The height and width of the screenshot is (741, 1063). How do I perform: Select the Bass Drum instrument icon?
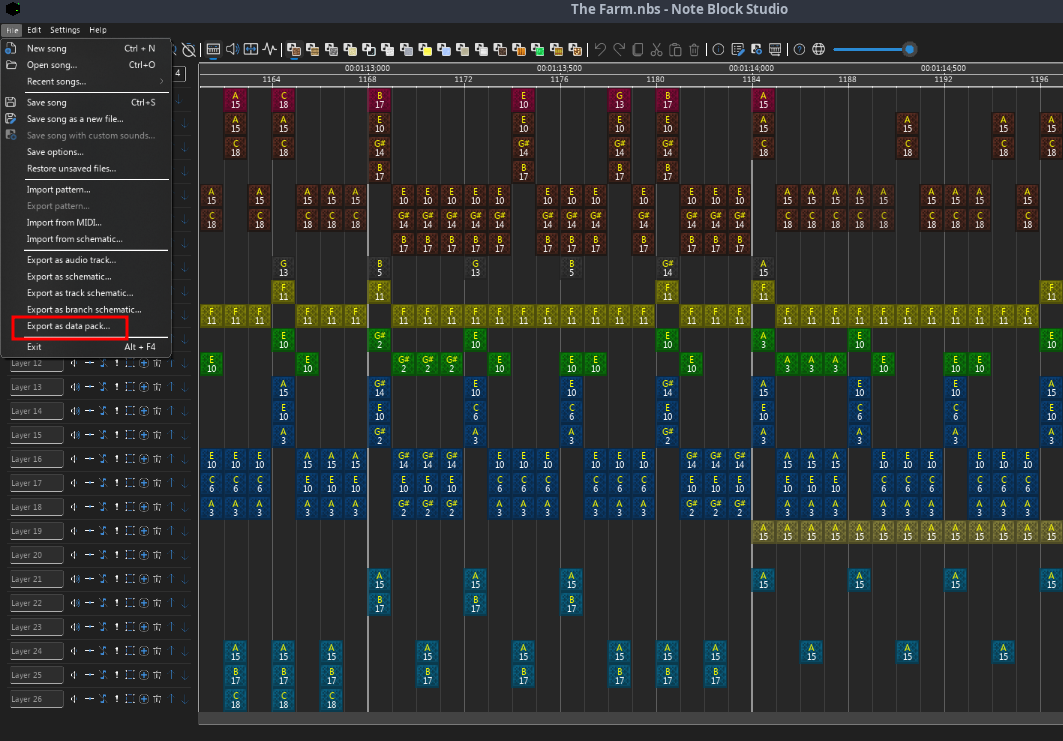[x=332, y=49]
